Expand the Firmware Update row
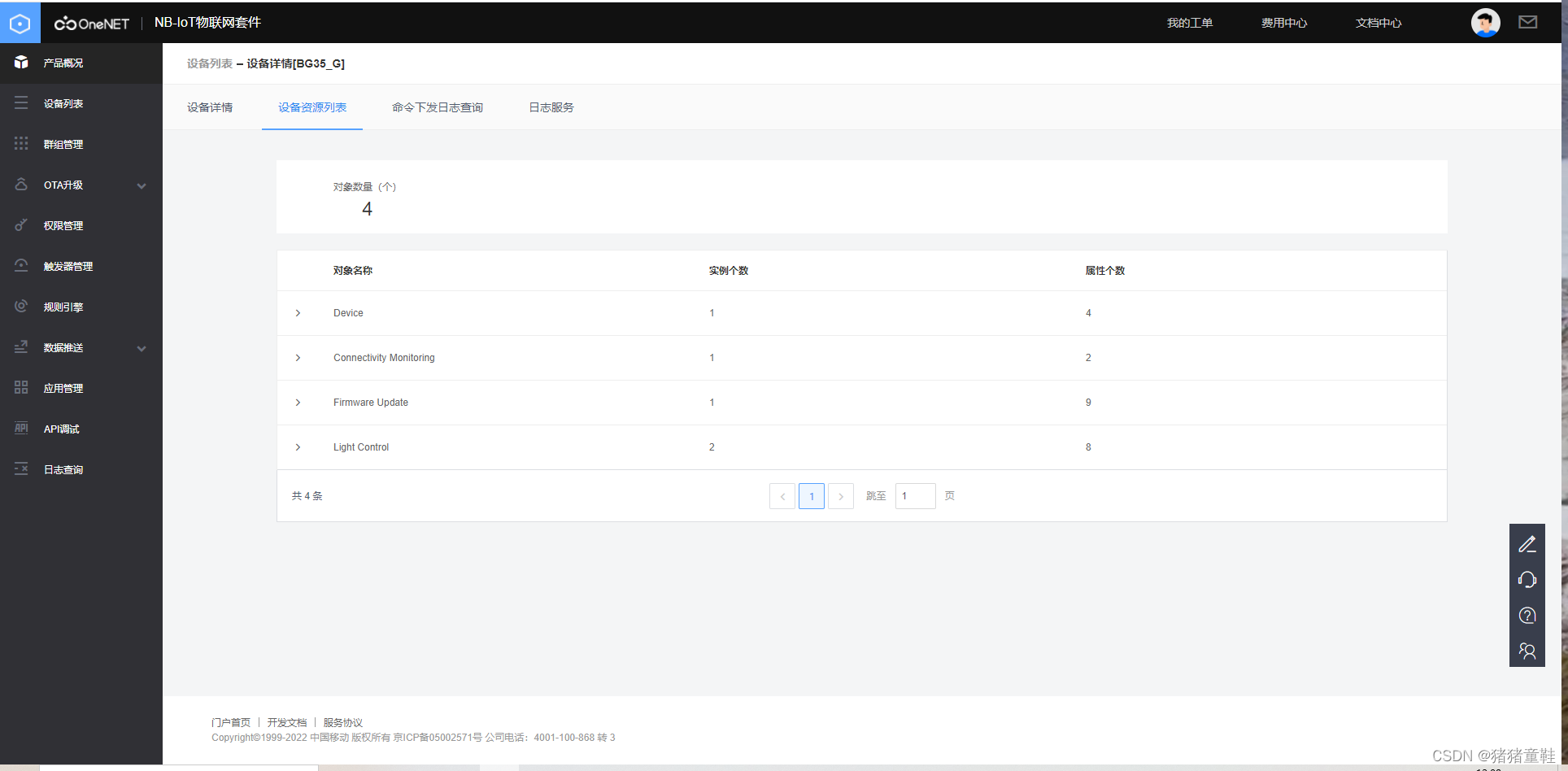 pyautogui.click(x=298, y=403)
